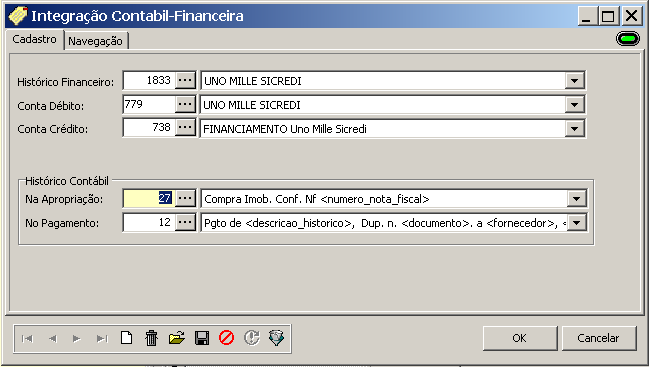The image size is (649, 367).
Task: Go to the next record
Action: 77,339
